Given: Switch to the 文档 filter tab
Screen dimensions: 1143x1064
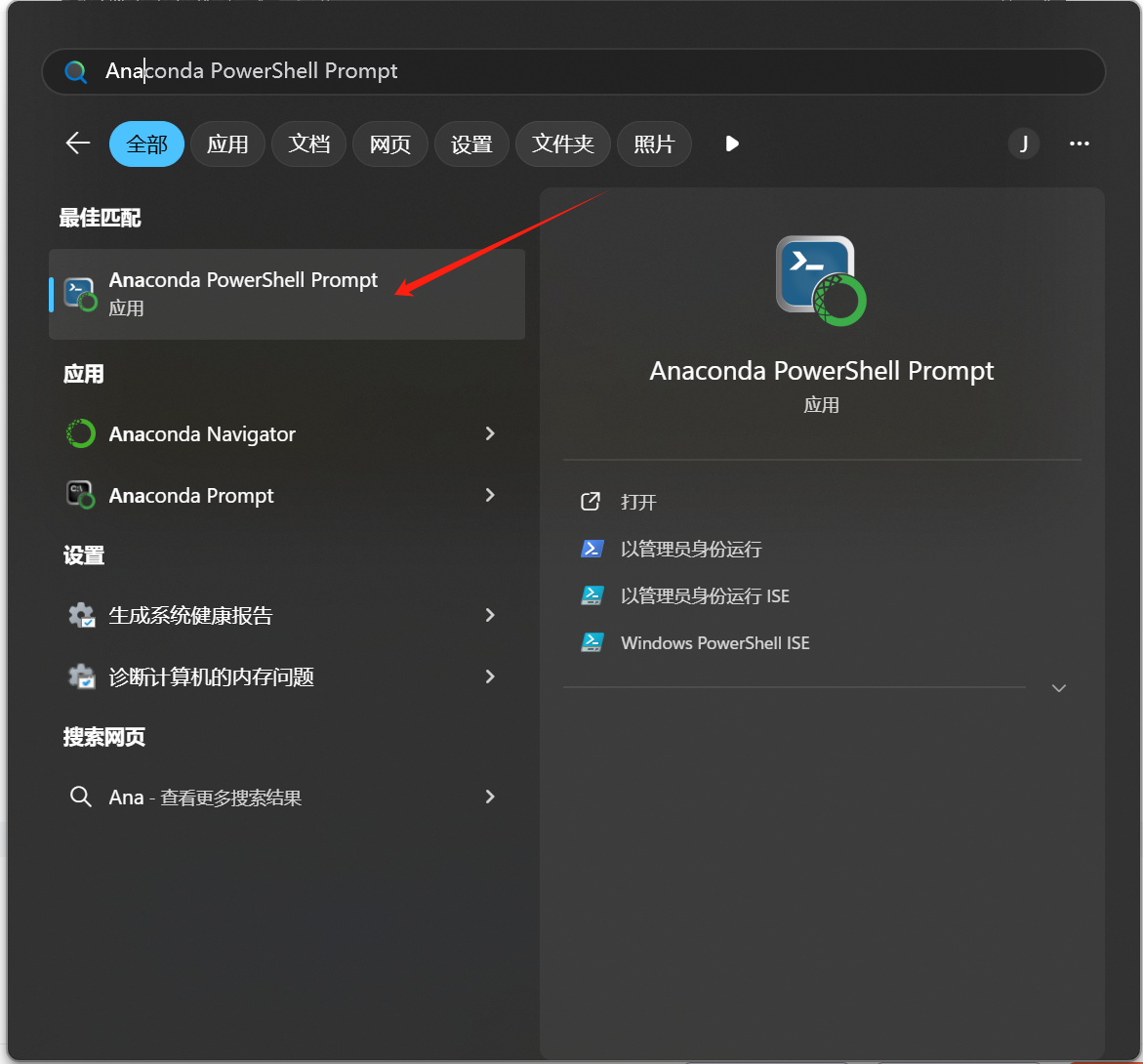Looking at the screenshot, I should click(309, 143).
